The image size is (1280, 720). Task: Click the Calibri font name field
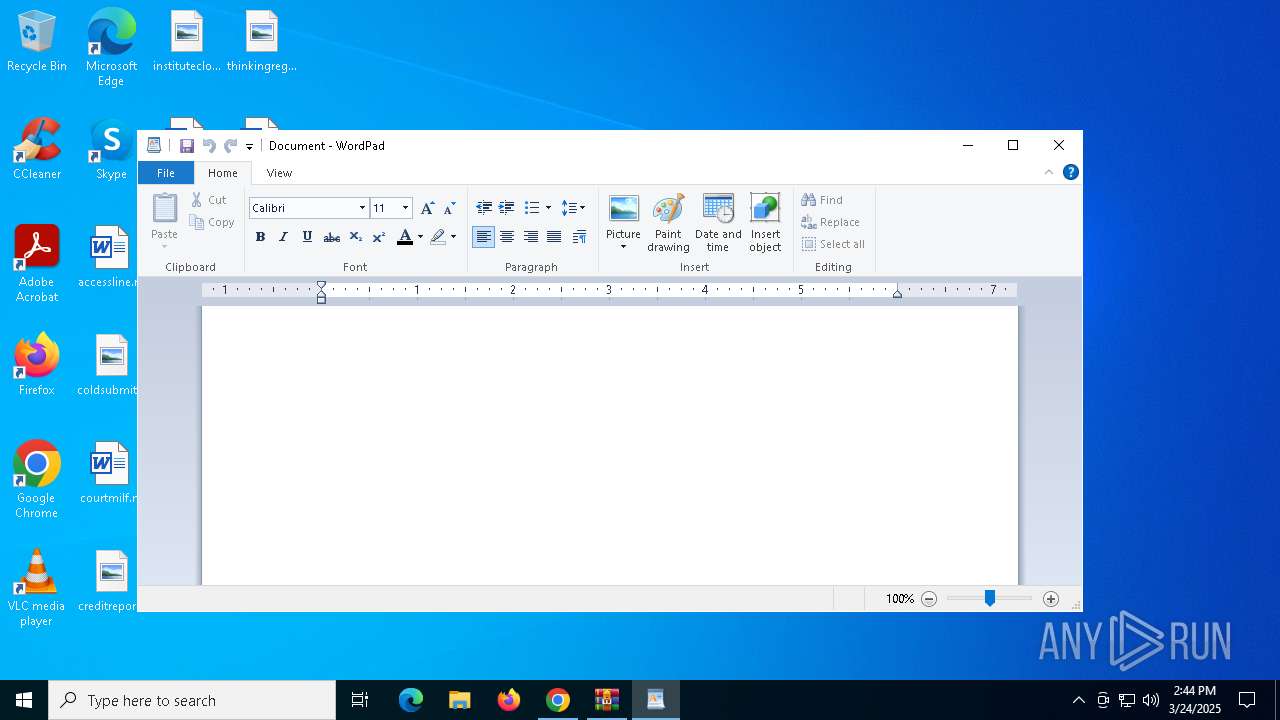(302, 208)
